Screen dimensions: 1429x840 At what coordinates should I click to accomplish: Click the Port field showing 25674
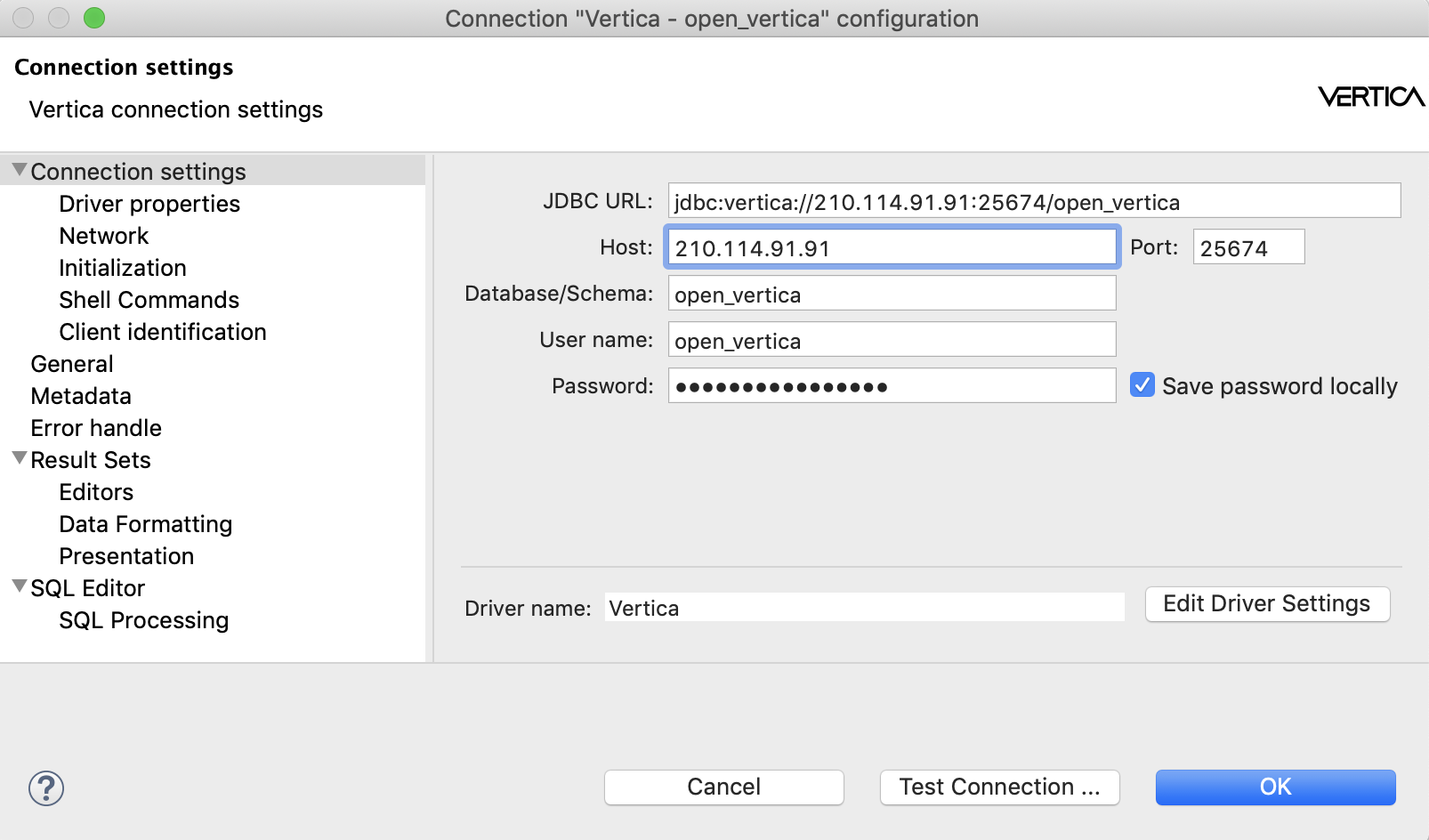(x=1249, y=247)
